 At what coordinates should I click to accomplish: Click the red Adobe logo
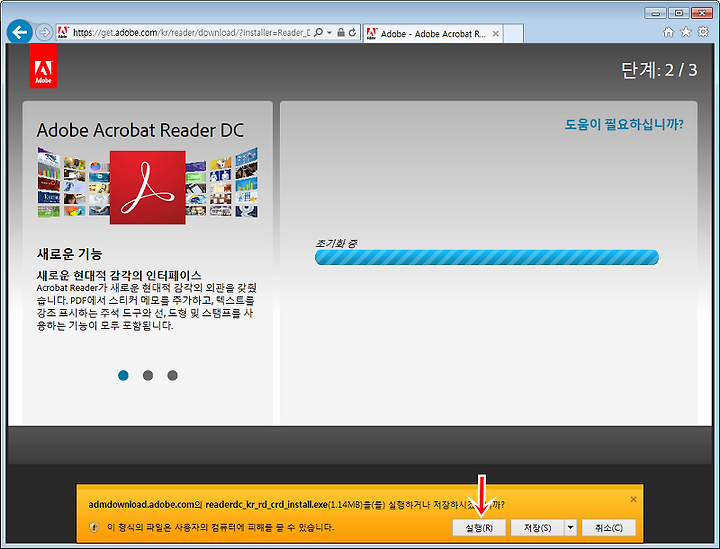(x=43, y=66)
